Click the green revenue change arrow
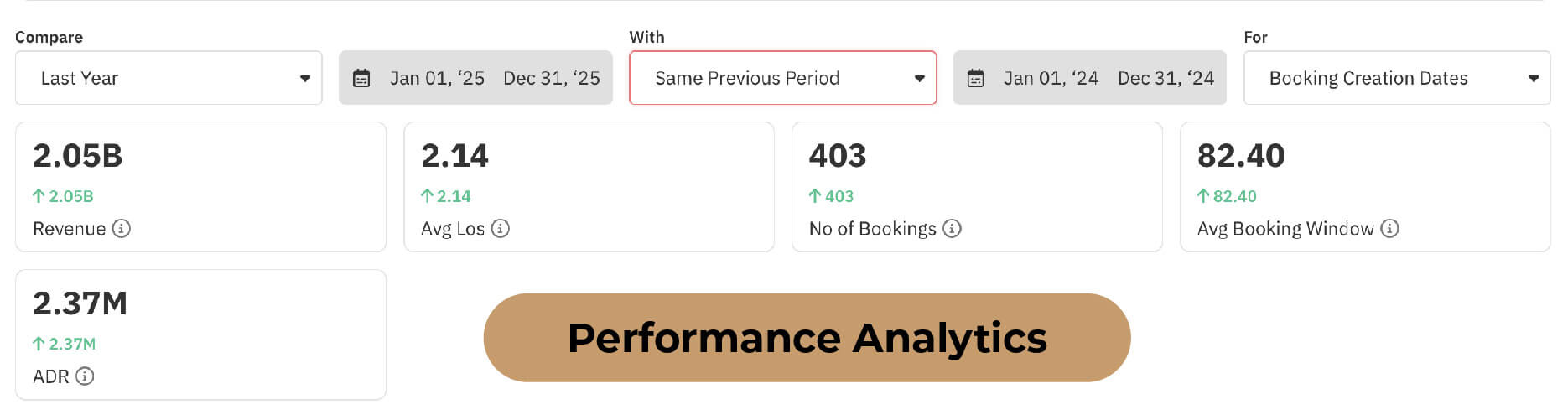 click(39, 196)
